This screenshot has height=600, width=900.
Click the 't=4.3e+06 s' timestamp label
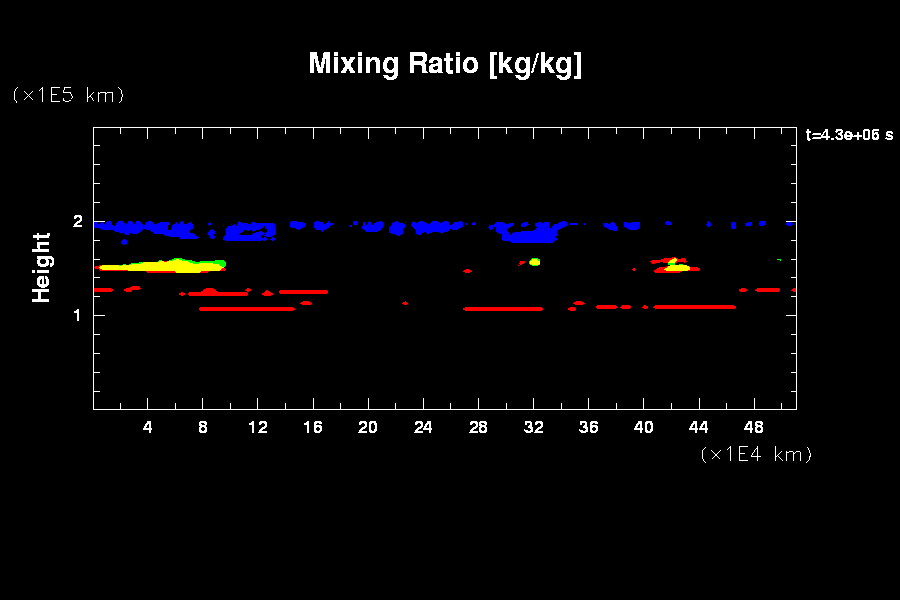coord(849,135)
